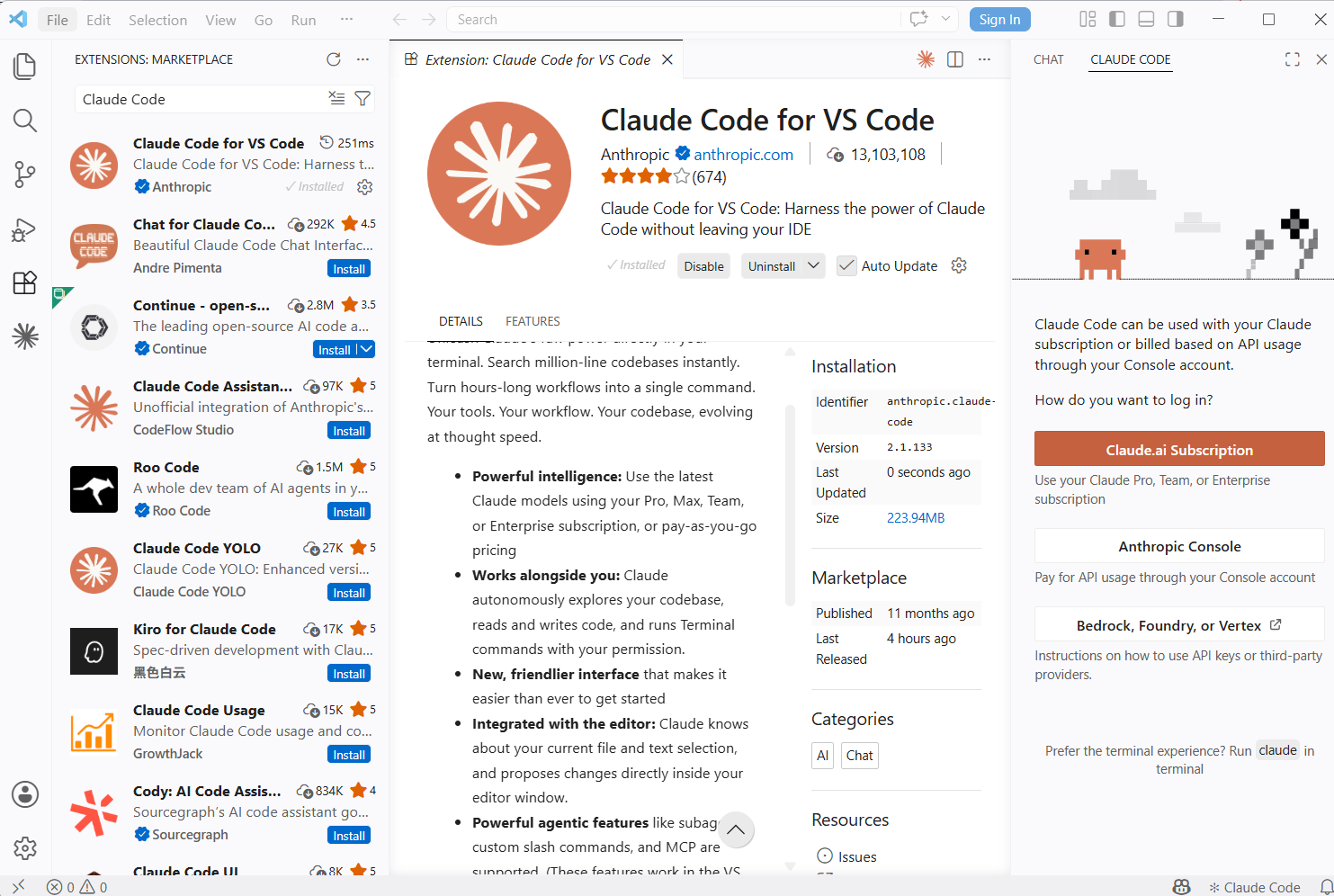Install the Kiro for Claude Code extension
1334x896 pixels.
(349, 674)
